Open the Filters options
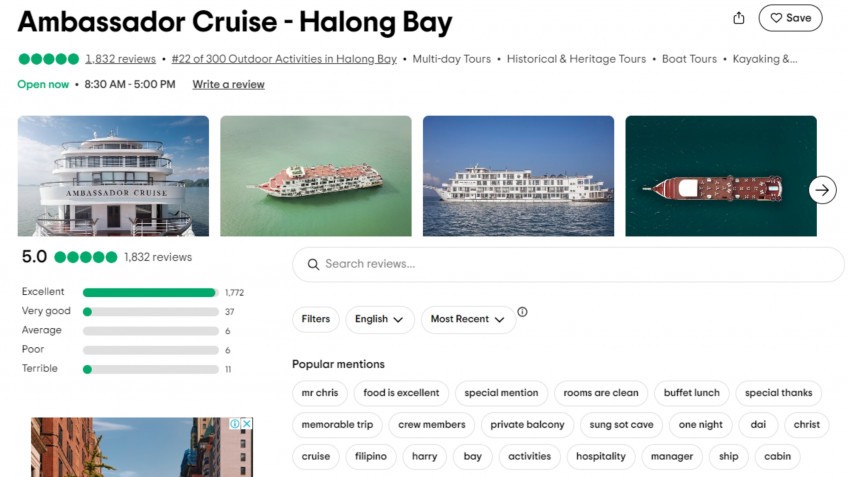 click(x=315, y=319)
